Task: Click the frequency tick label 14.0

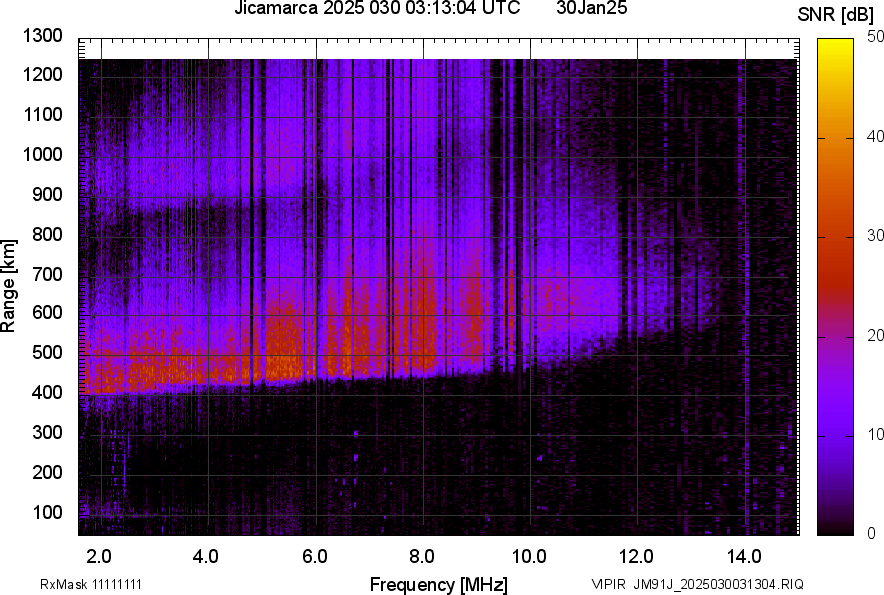Action: 744,557
